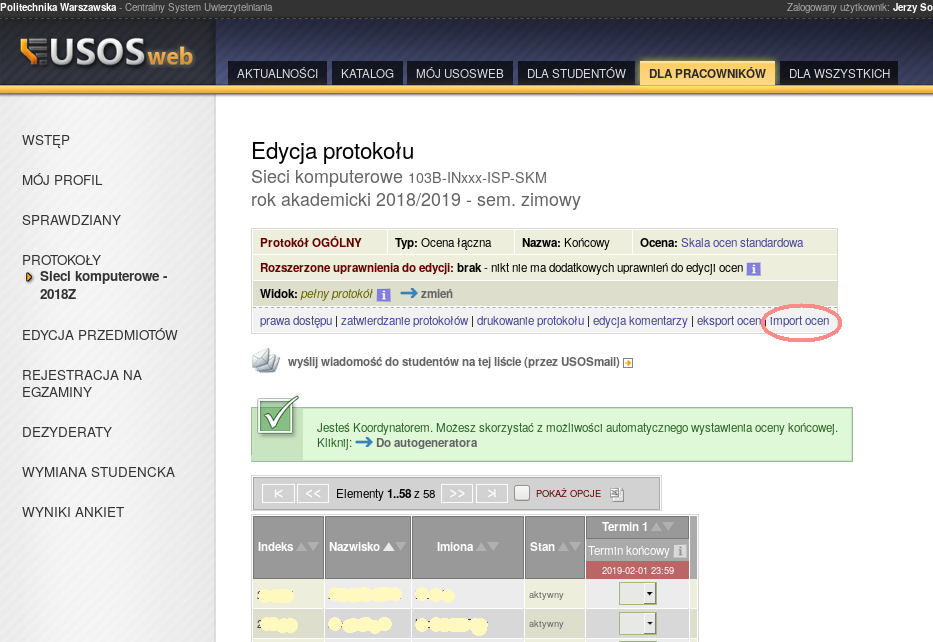This screenshot has height=642, width=933.
Task: Click the info icon beside 'Termin końcowy'
Action: 680,551
